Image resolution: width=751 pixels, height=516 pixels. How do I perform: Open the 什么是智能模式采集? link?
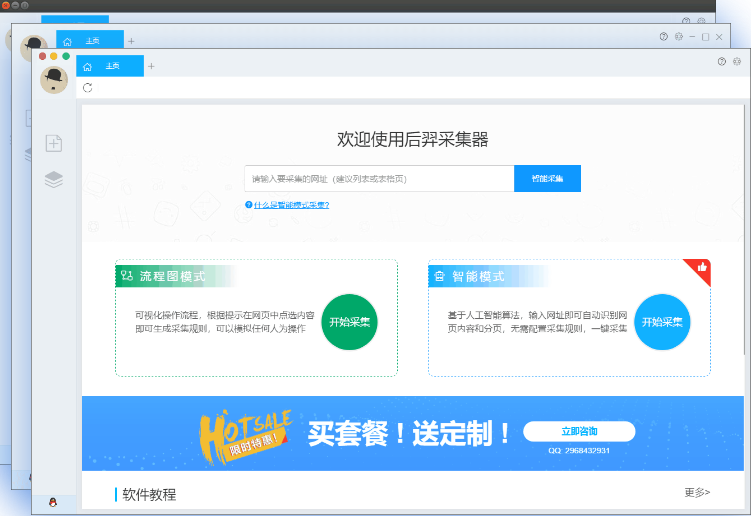(x=291, y=205)
